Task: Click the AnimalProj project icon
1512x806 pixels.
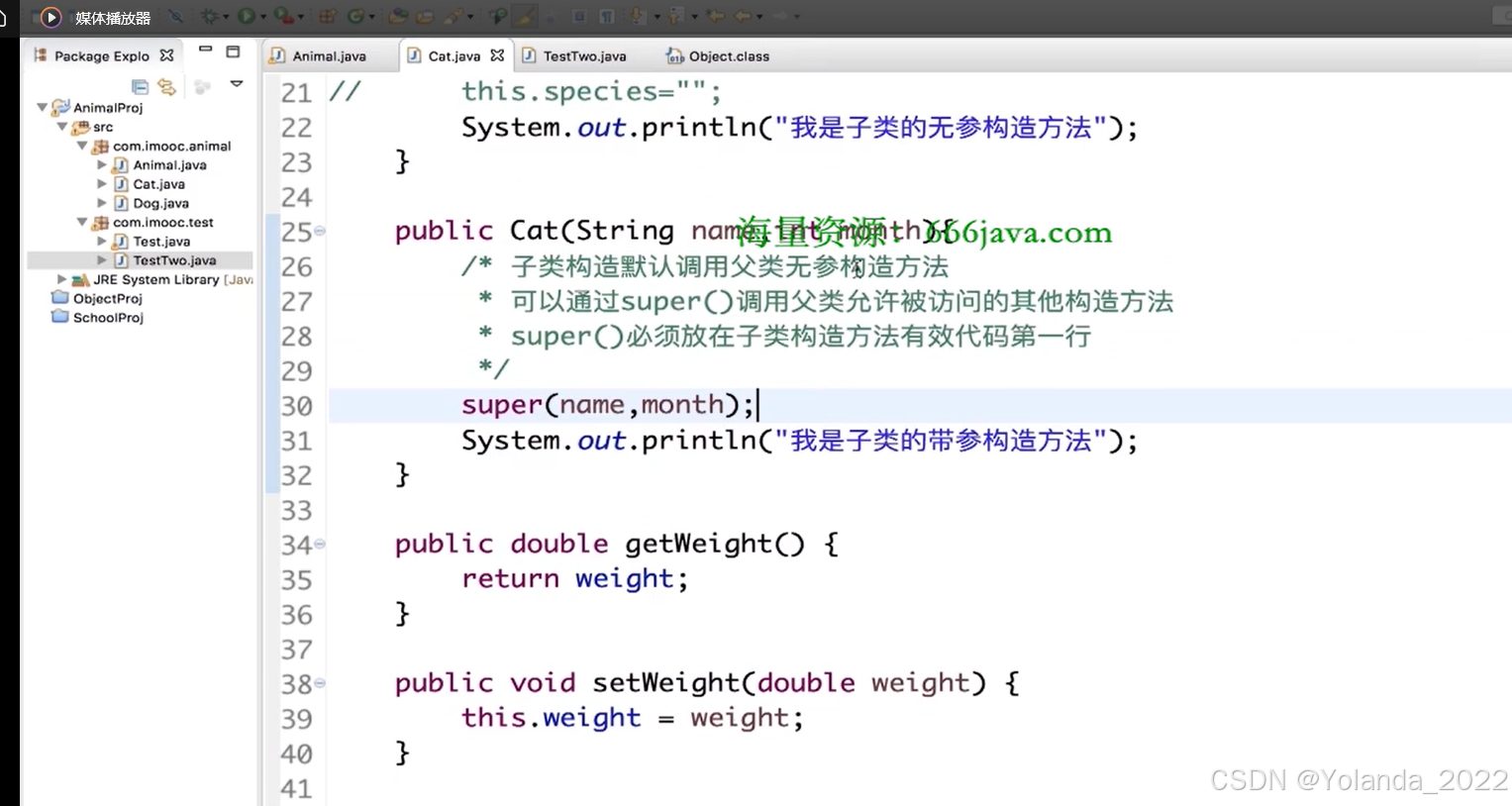Action: pyautogui.click(x=60, y=107)
